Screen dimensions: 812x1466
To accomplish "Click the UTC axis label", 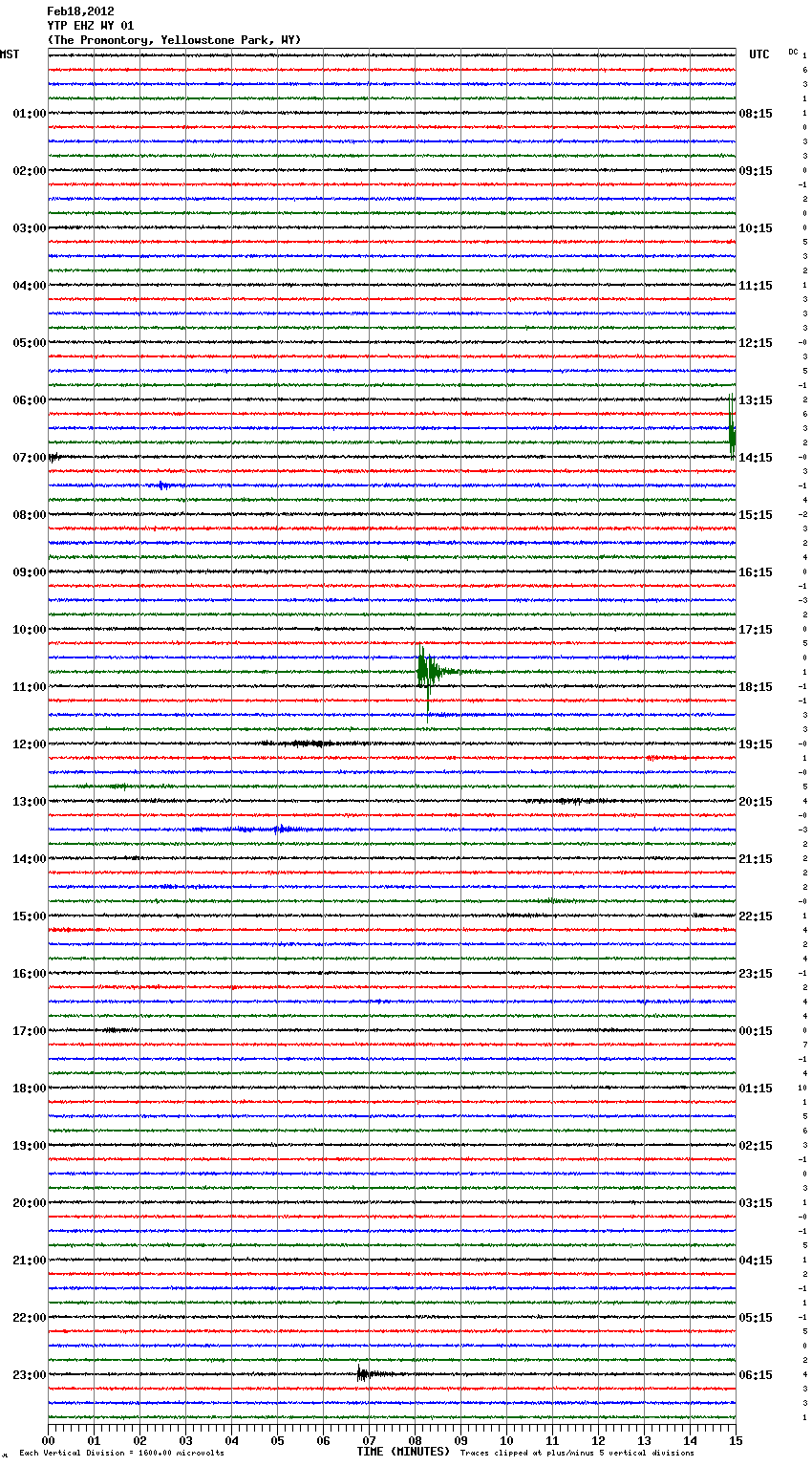I will click(759, 54).
